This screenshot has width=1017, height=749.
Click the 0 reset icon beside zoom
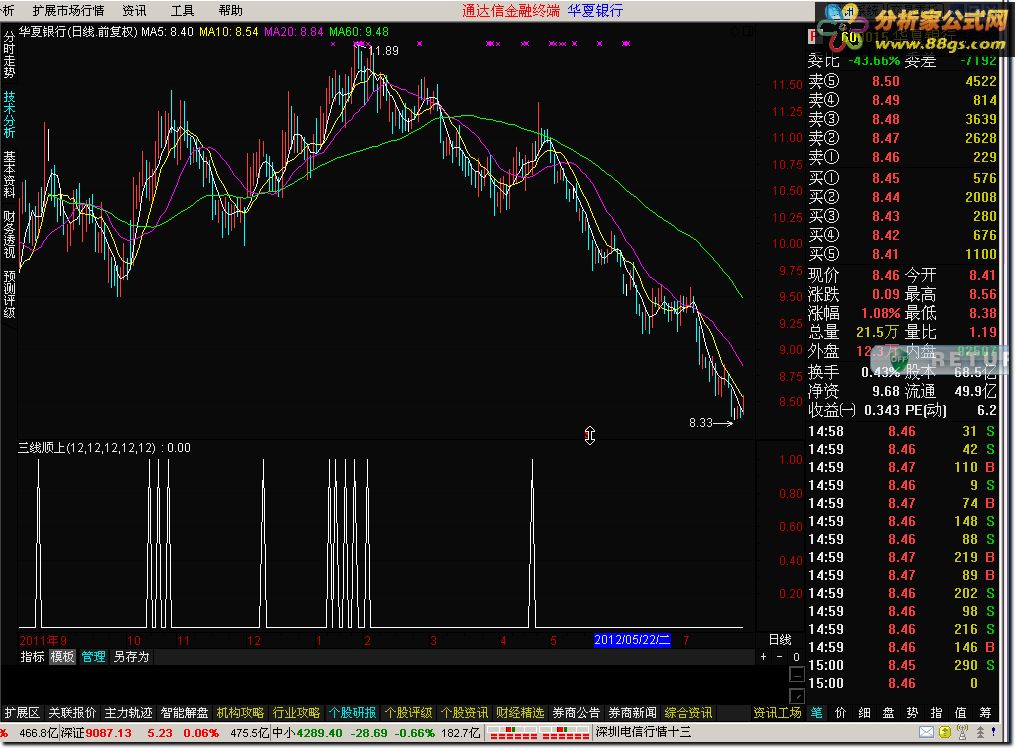(796, 657)
